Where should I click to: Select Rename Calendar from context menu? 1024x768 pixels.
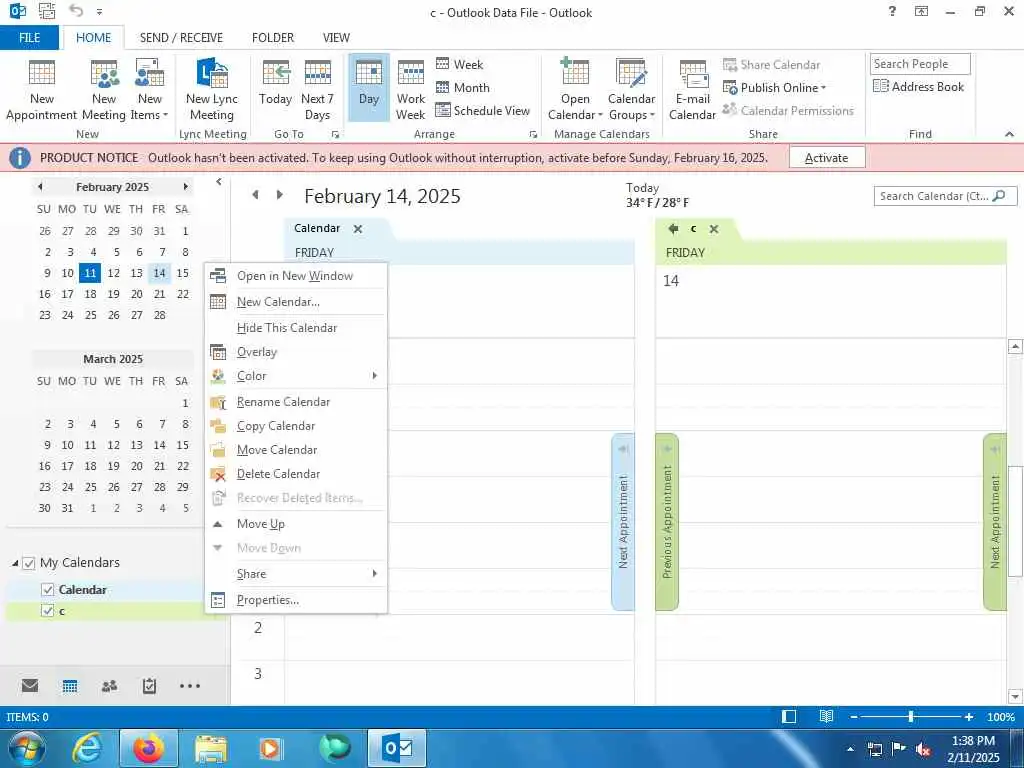pos(296,402)
